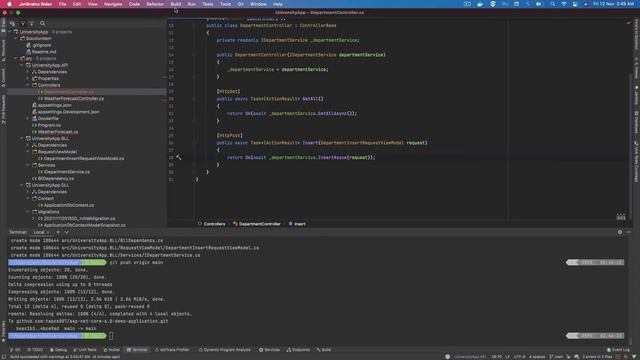
Task: Click DepartmentController in the breadcrumb
Action: click(260, 224)
